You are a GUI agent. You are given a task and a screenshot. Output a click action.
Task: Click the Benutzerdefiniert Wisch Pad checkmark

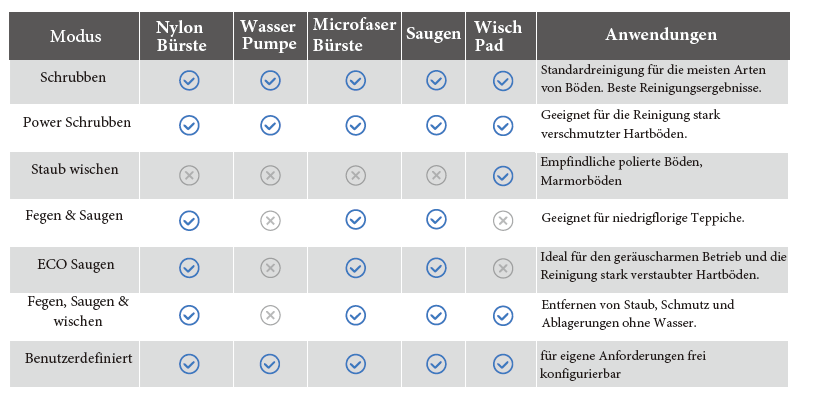(503, 362)
